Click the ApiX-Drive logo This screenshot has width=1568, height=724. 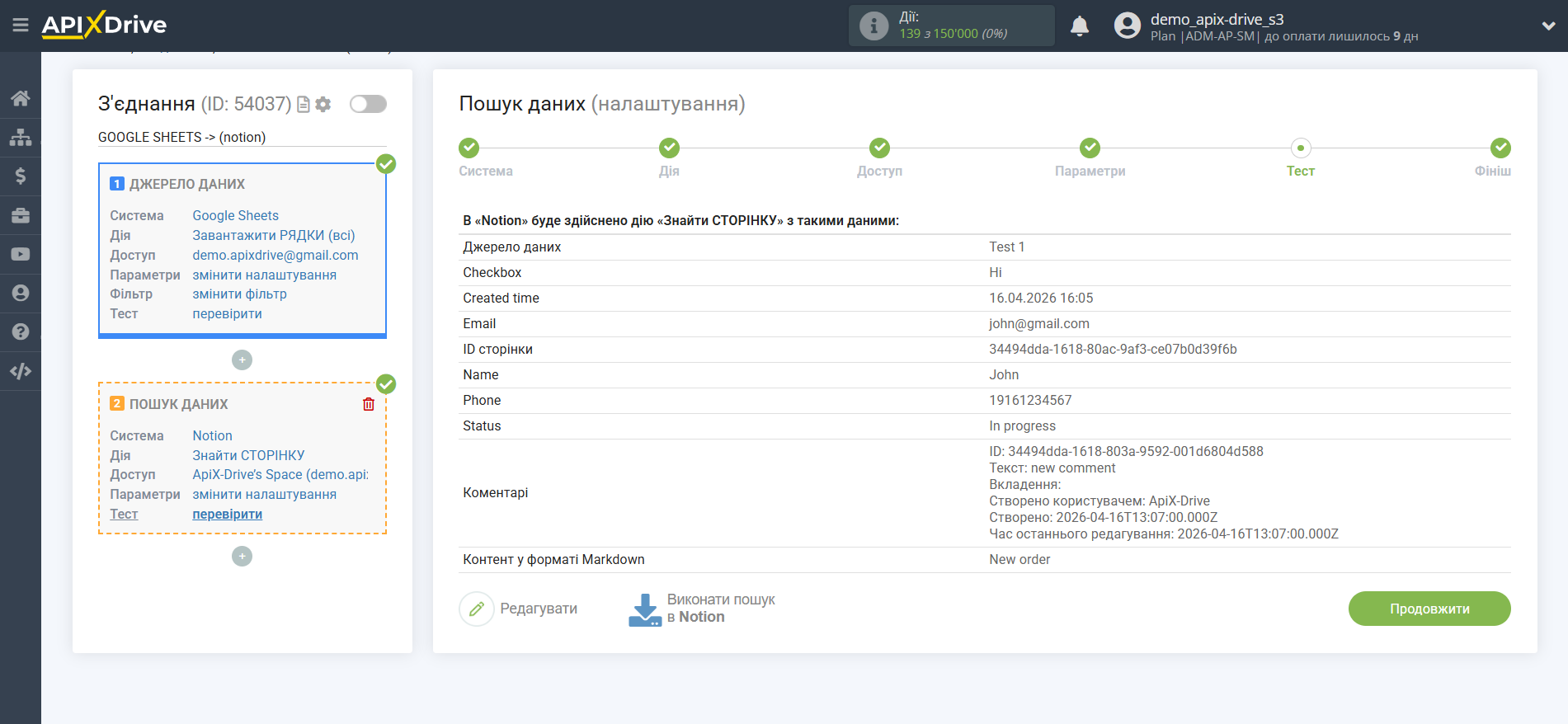[x=104, y=25]
